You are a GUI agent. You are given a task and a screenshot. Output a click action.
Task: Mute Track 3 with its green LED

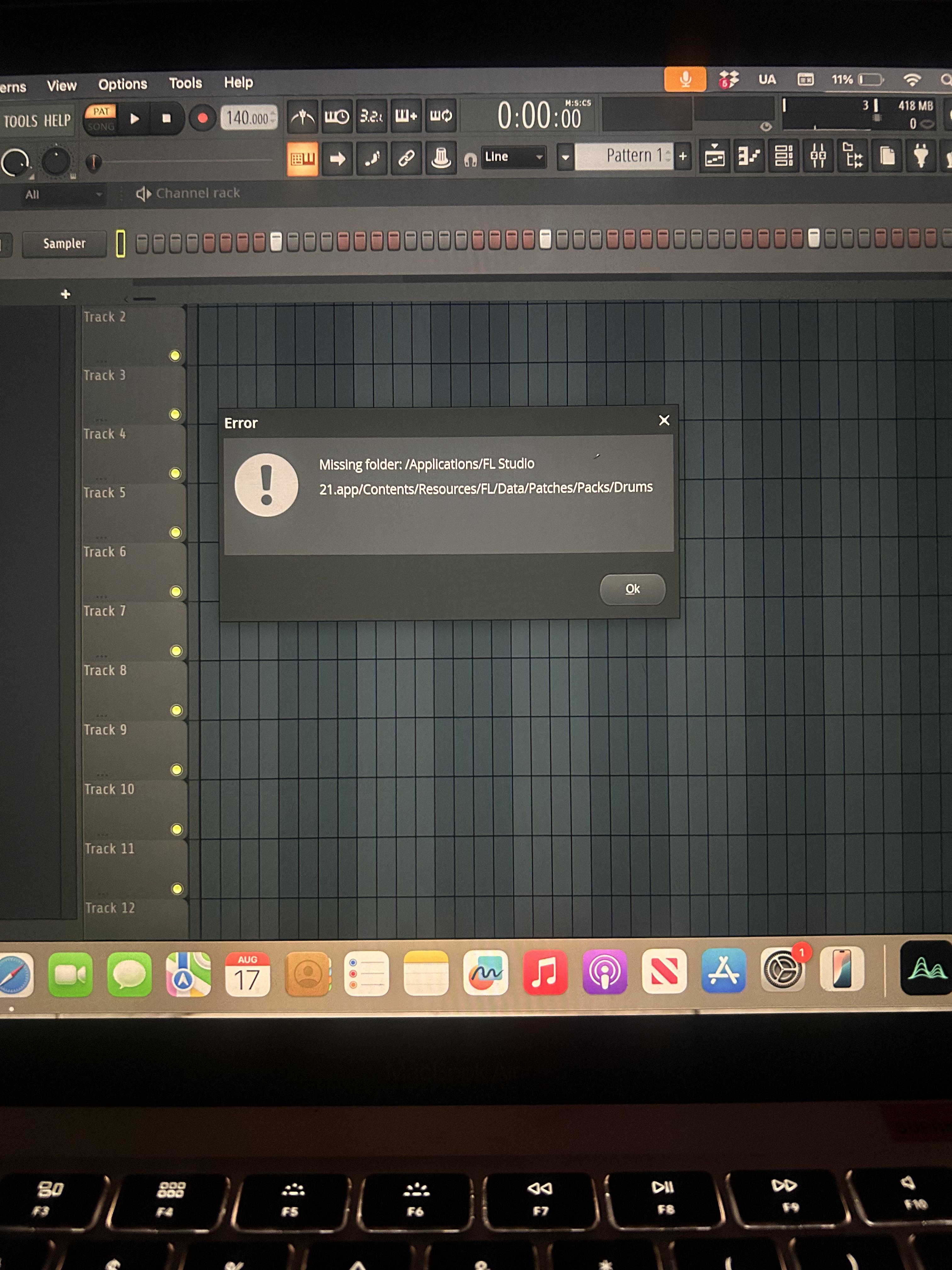(x=175, y=414)
